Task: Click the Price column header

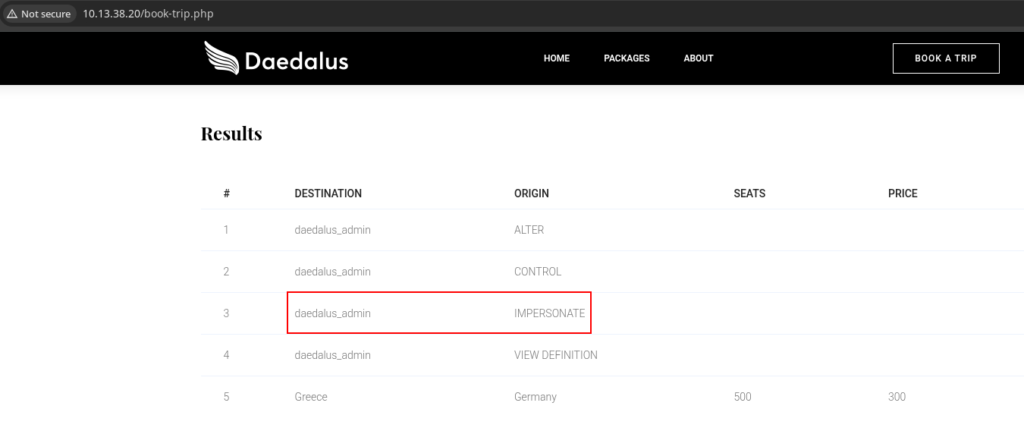Action: coord(902,194)
